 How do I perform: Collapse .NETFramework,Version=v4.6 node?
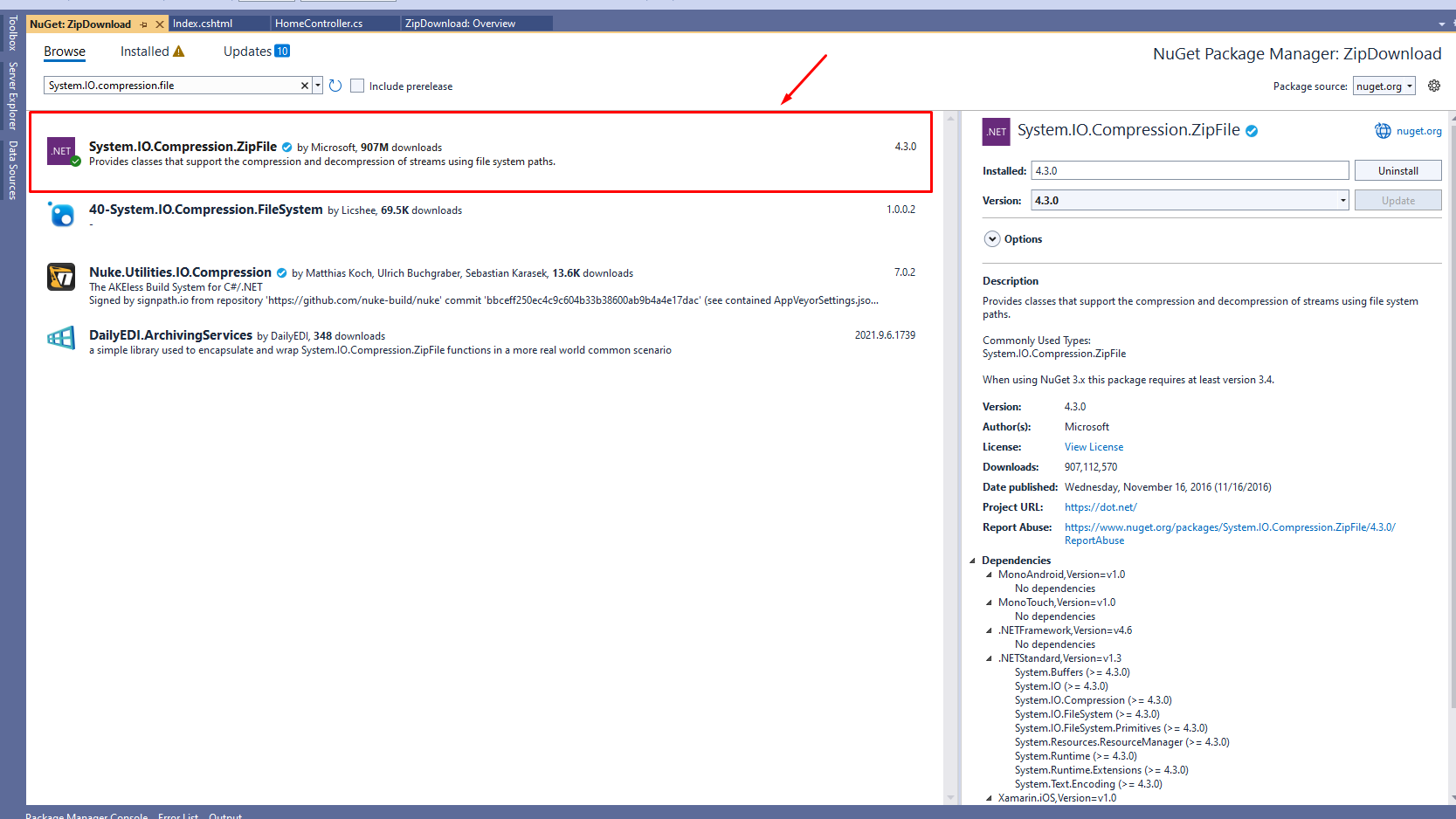pyautogui.click(x=989, y=630)
